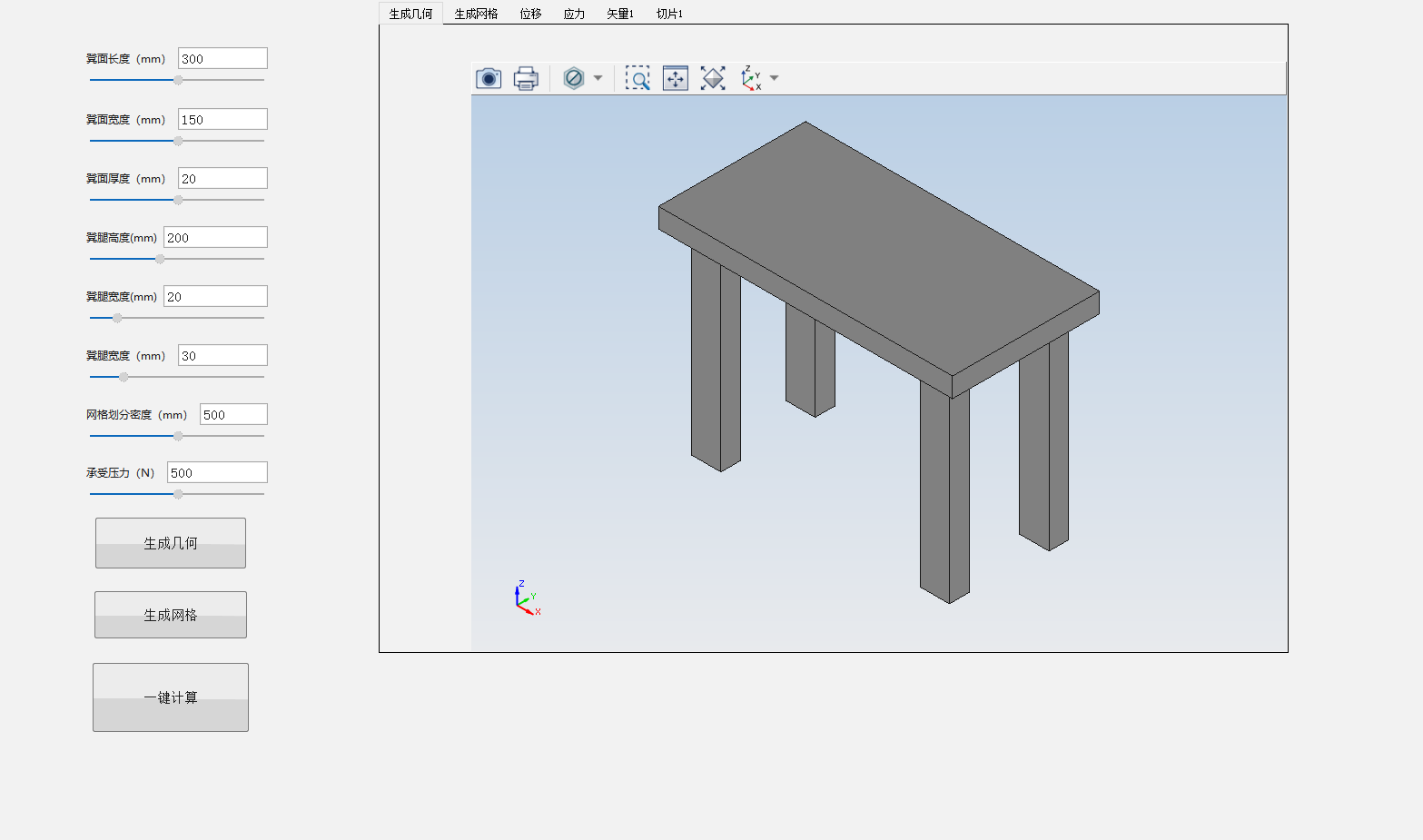Click the hexagon selection mode icon
Screen dimensions: 1423x840
click(574, 78)
